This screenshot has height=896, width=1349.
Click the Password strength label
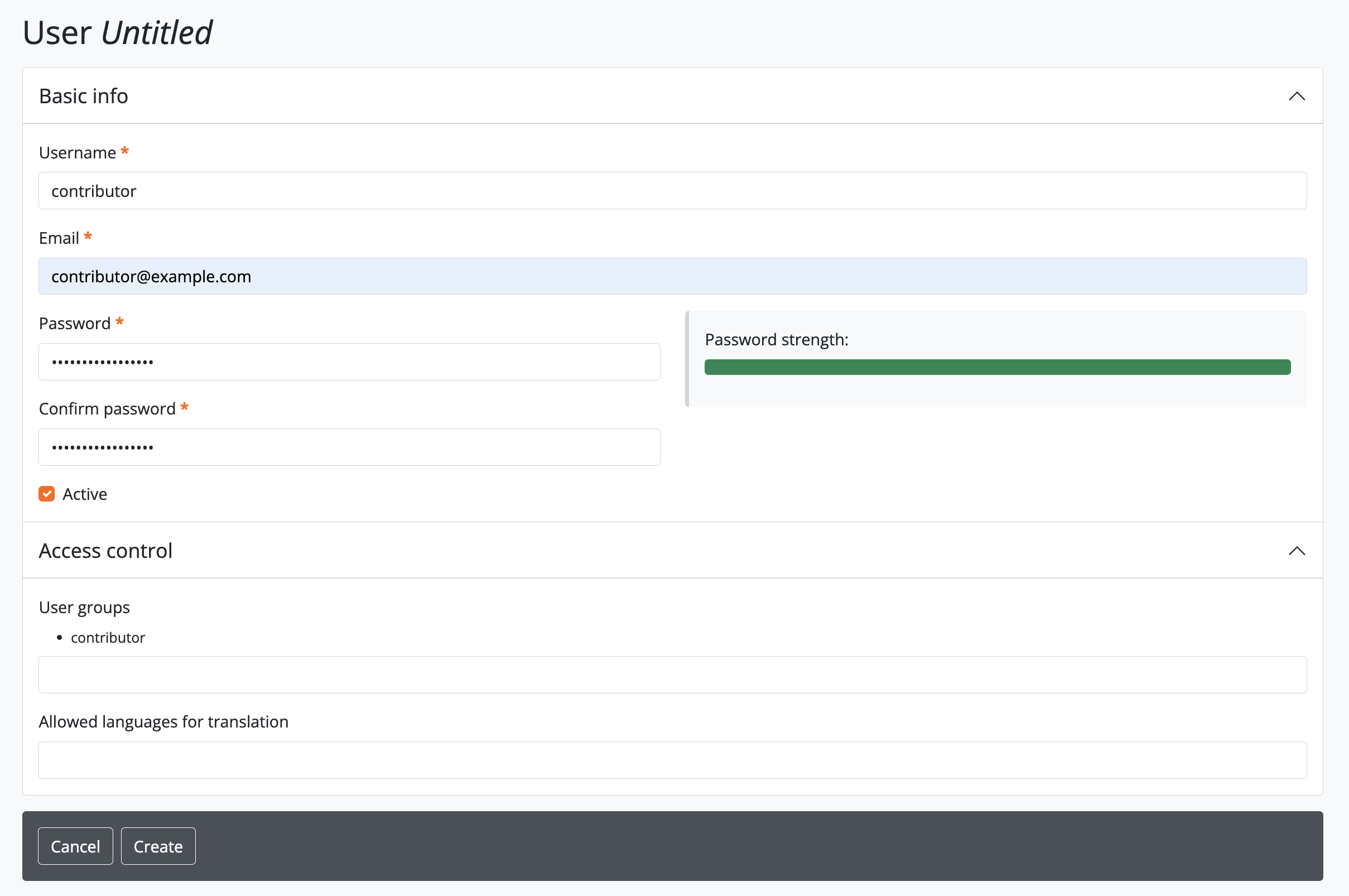(x=776, y=339)
